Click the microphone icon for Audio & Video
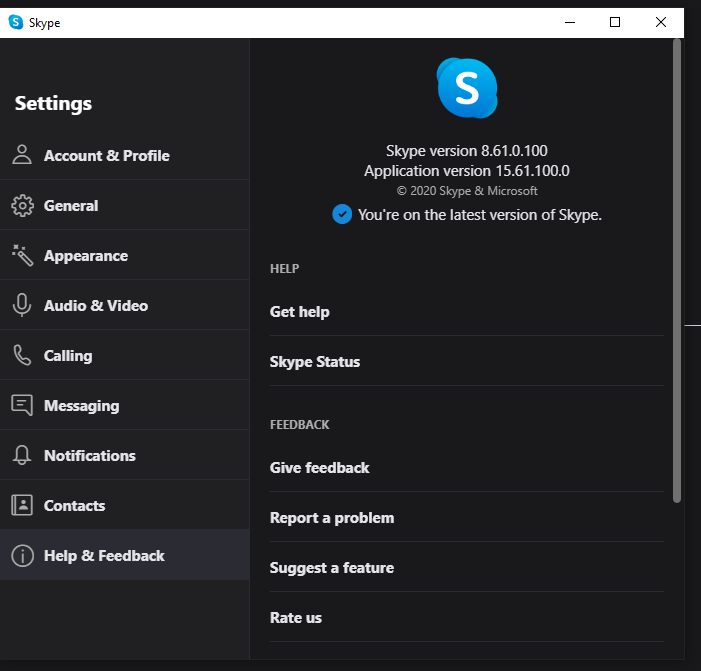This screenshot has width=701, height=671. click(x=22, y=305)
